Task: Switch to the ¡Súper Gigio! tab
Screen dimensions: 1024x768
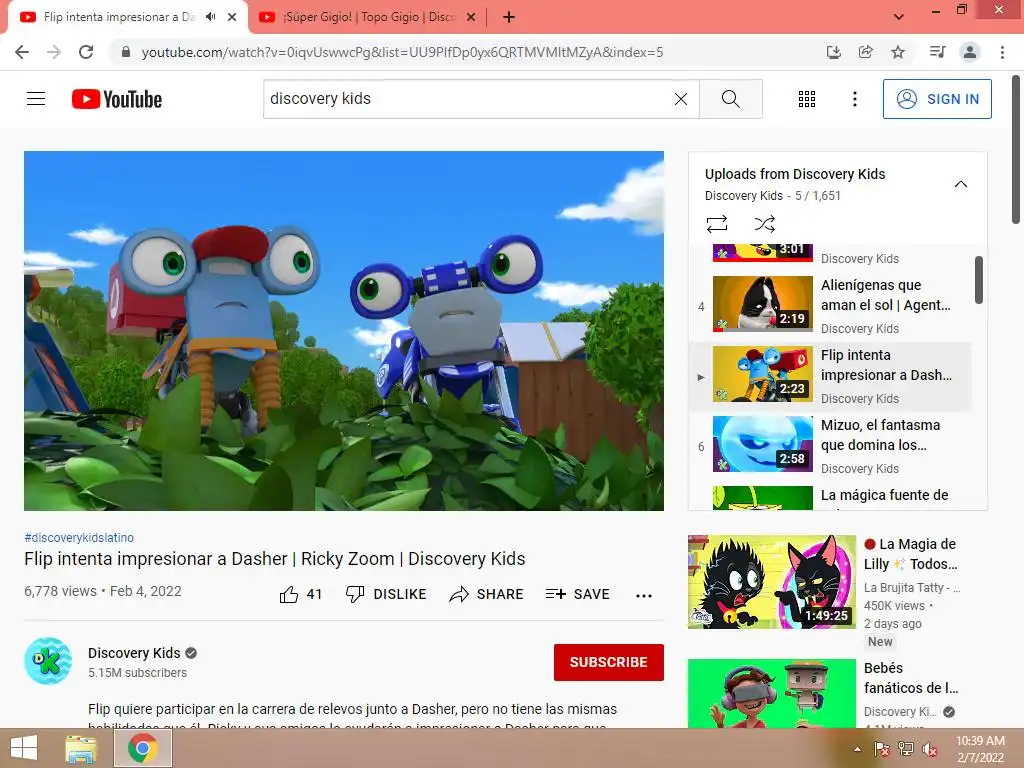Action: [x=368, y=17]
